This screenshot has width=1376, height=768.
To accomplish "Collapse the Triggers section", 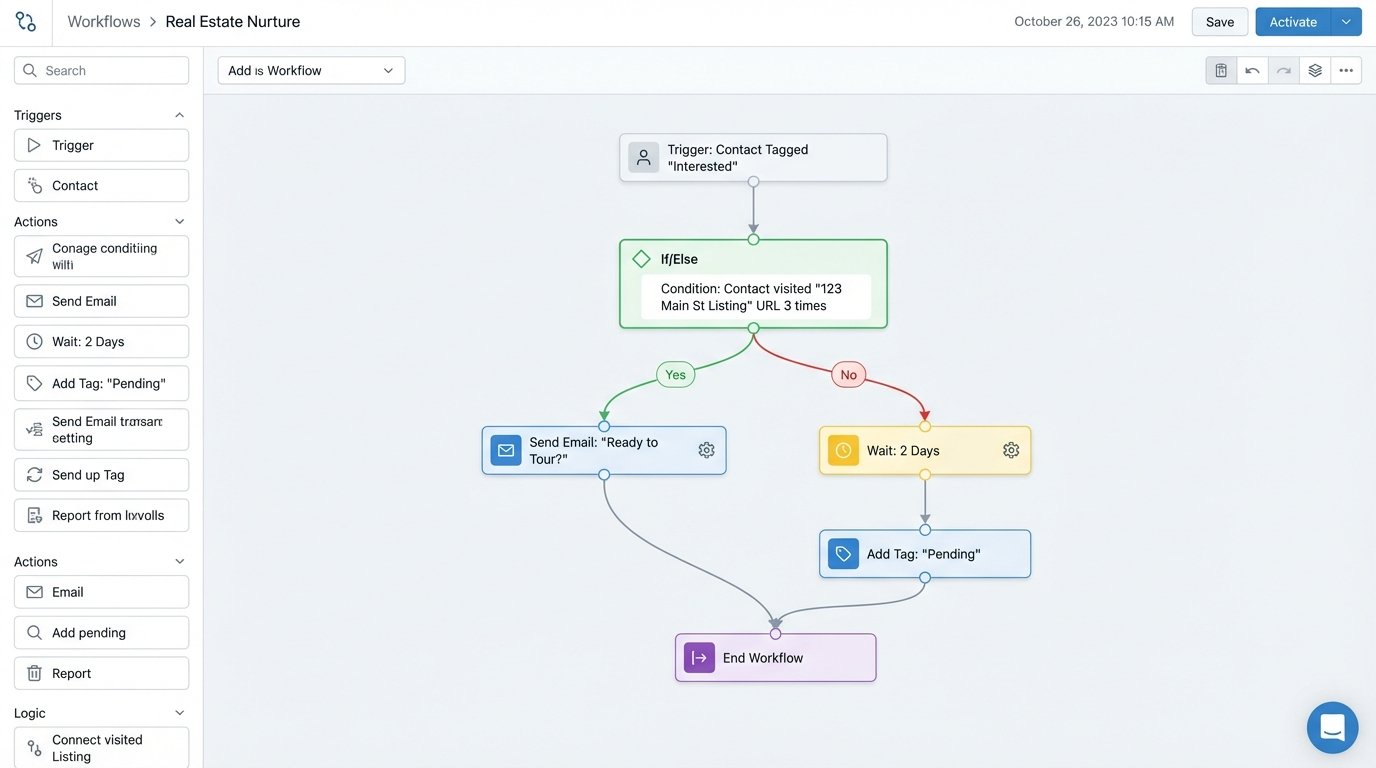I will point(179,114).
